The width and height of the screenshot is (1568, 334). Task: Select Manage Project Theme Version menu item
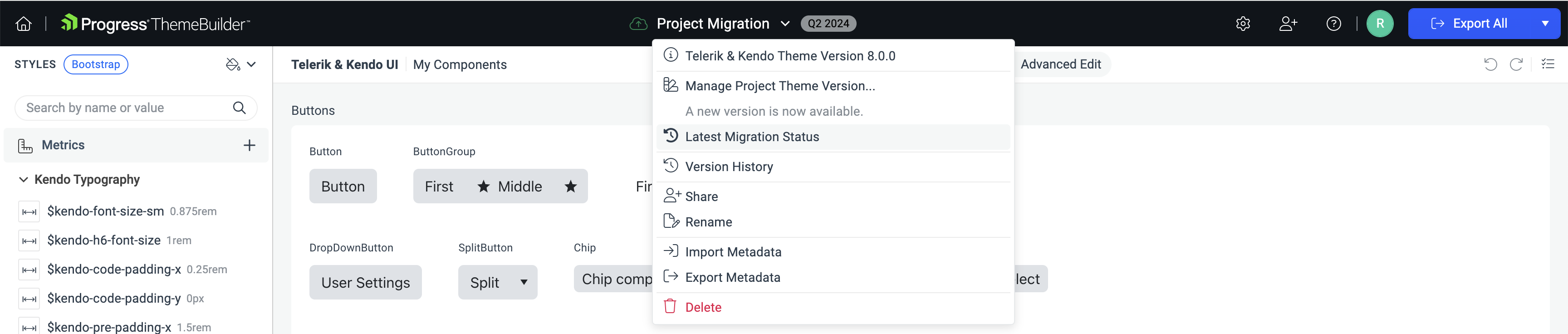(x=833, y=86)
